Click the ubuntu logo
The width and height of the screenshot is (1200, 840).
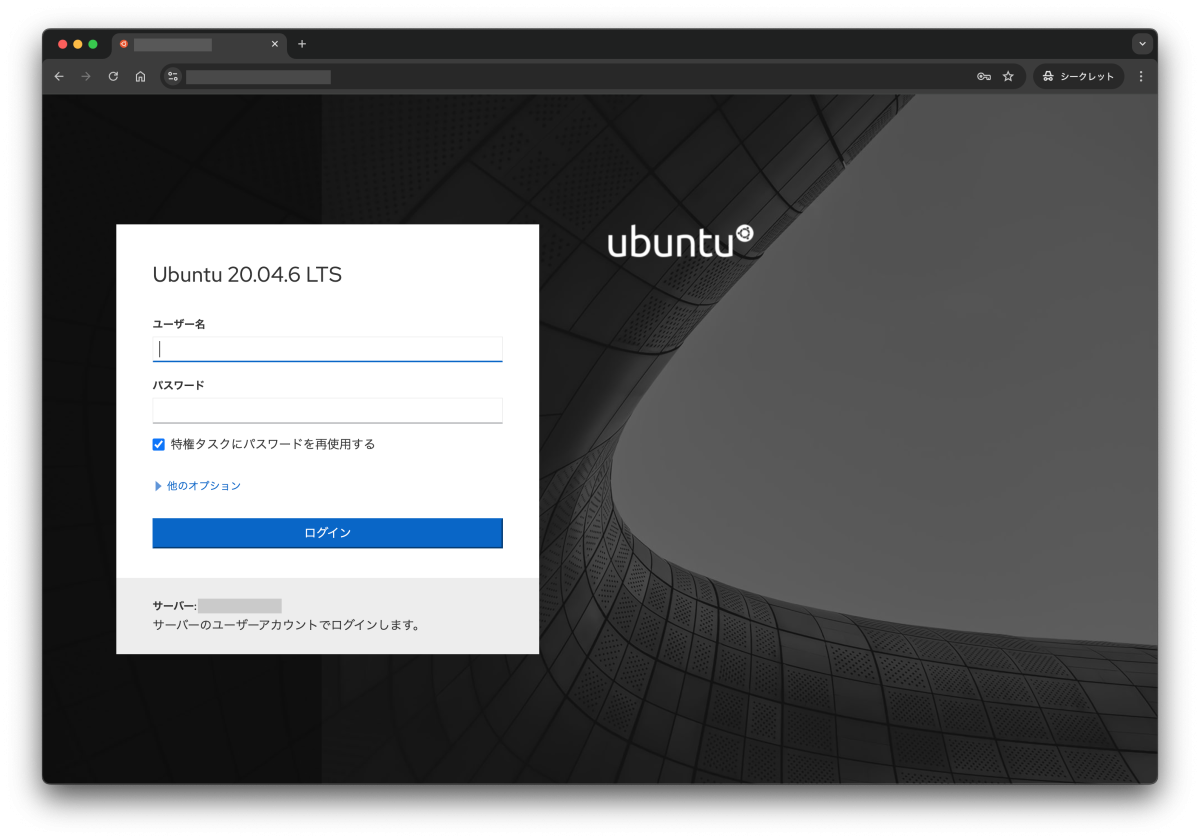(x=680, y=241)
